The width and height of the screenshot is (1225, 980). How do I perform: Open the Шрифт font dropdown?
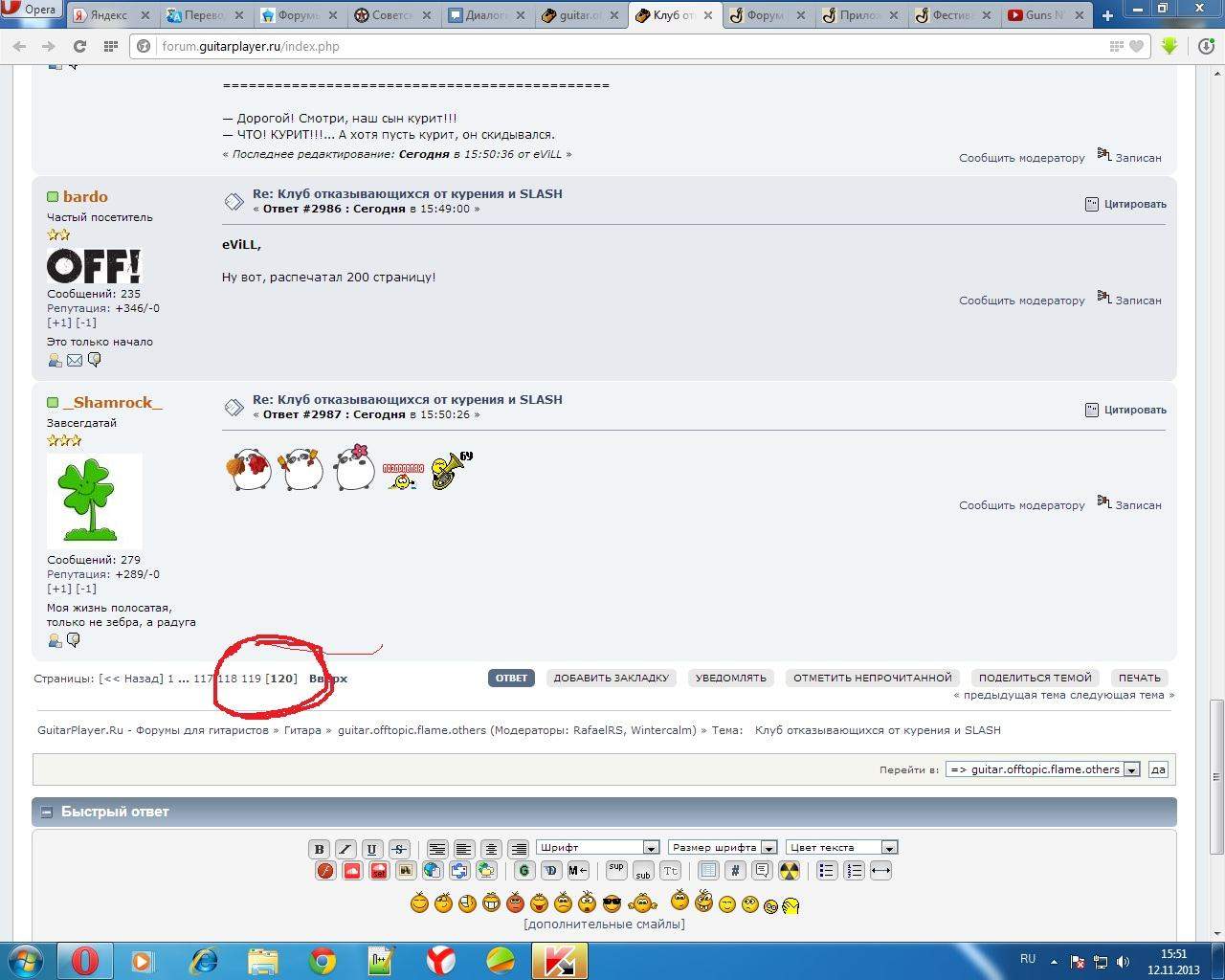tap(598, 848)
